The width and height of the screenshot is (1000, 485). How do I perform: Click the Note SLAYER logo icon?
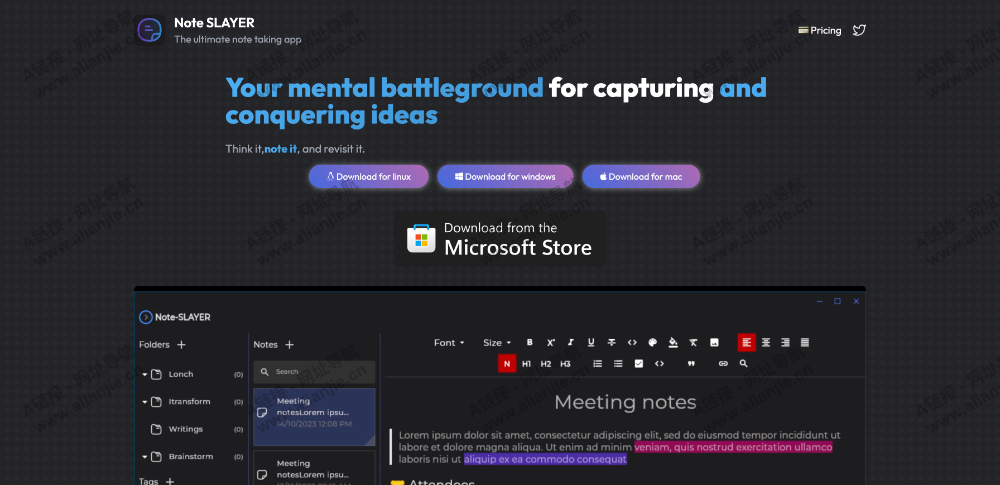click(149, 30)
